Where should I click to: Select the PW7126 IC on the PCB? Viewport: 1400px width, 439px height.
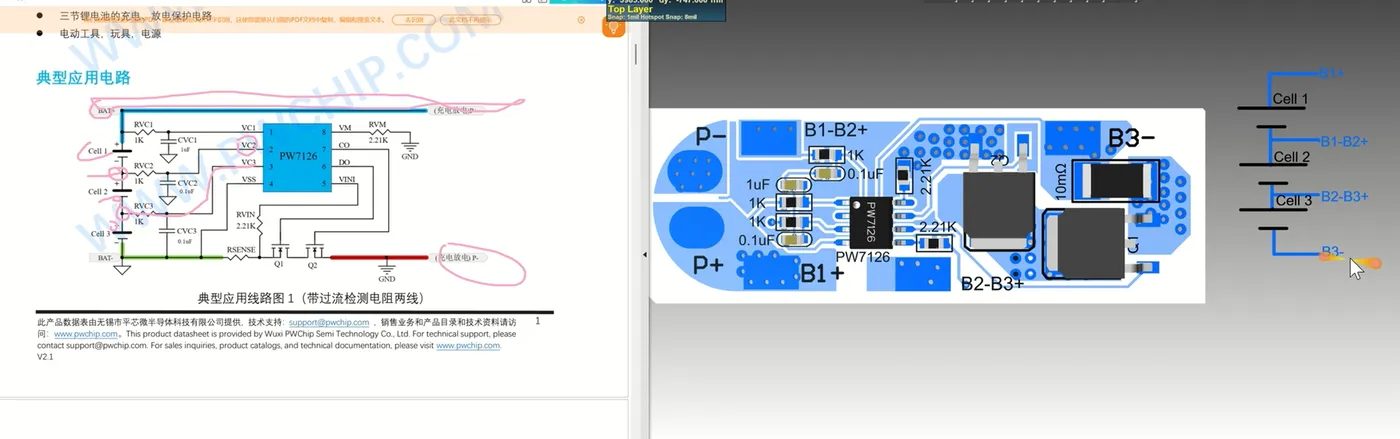(x=870, y=221)
